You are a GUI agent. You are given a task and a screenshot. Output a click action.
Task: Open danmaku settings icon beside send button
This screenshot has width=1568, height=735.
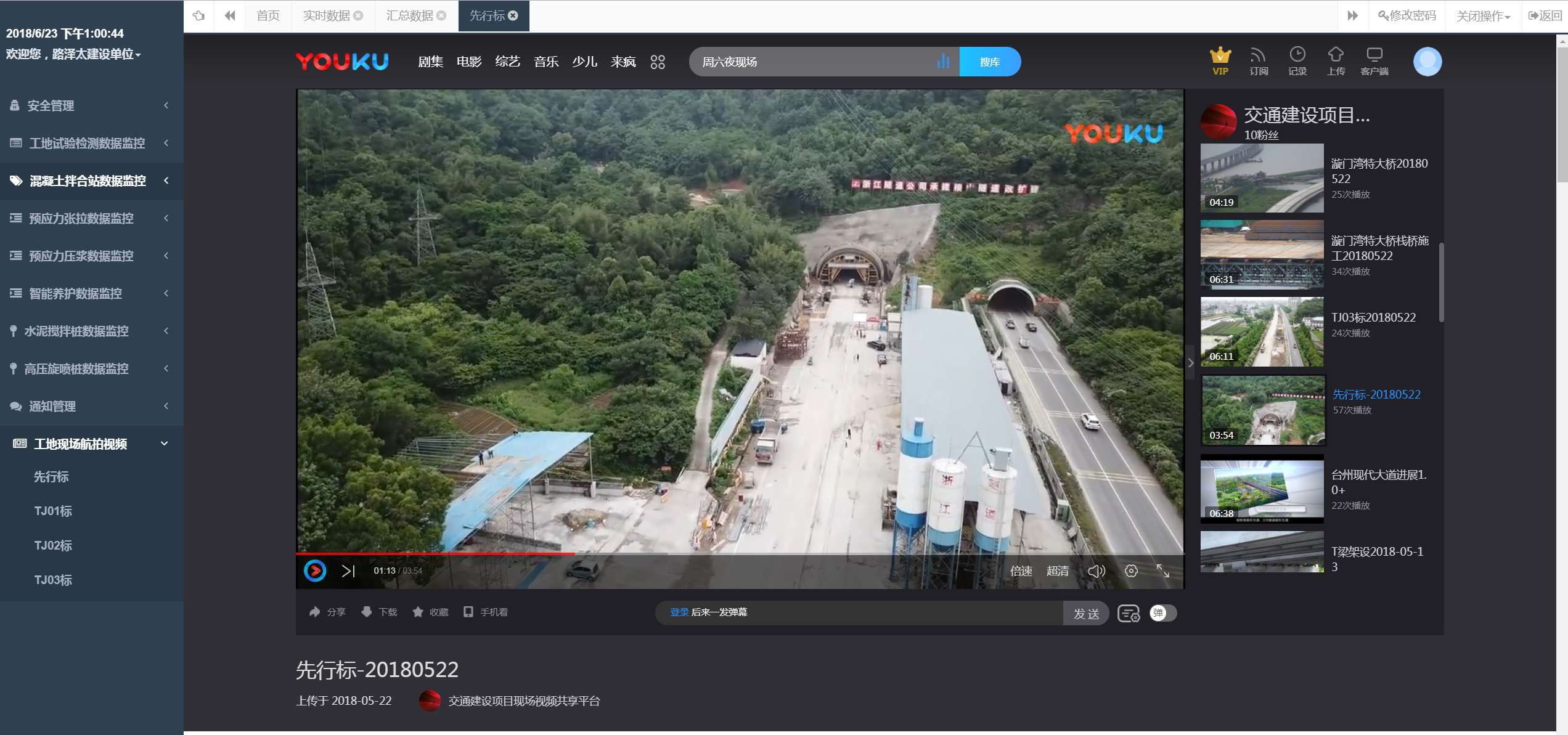[x=1129, y=614]
